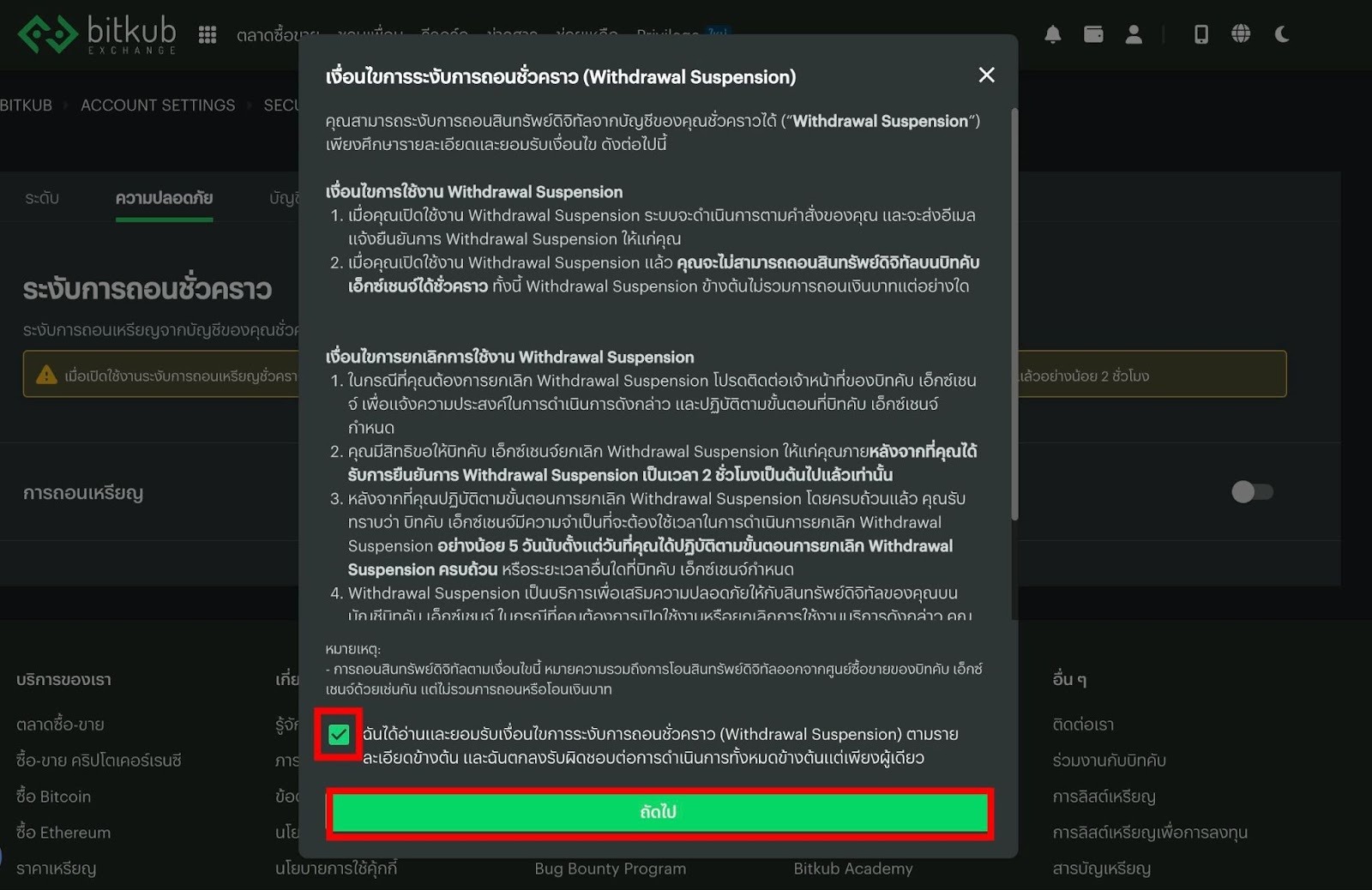Screen dimensions: 1372x890
Task: Click the หมายเหตุ note label
Action: [x=352, y=649]
